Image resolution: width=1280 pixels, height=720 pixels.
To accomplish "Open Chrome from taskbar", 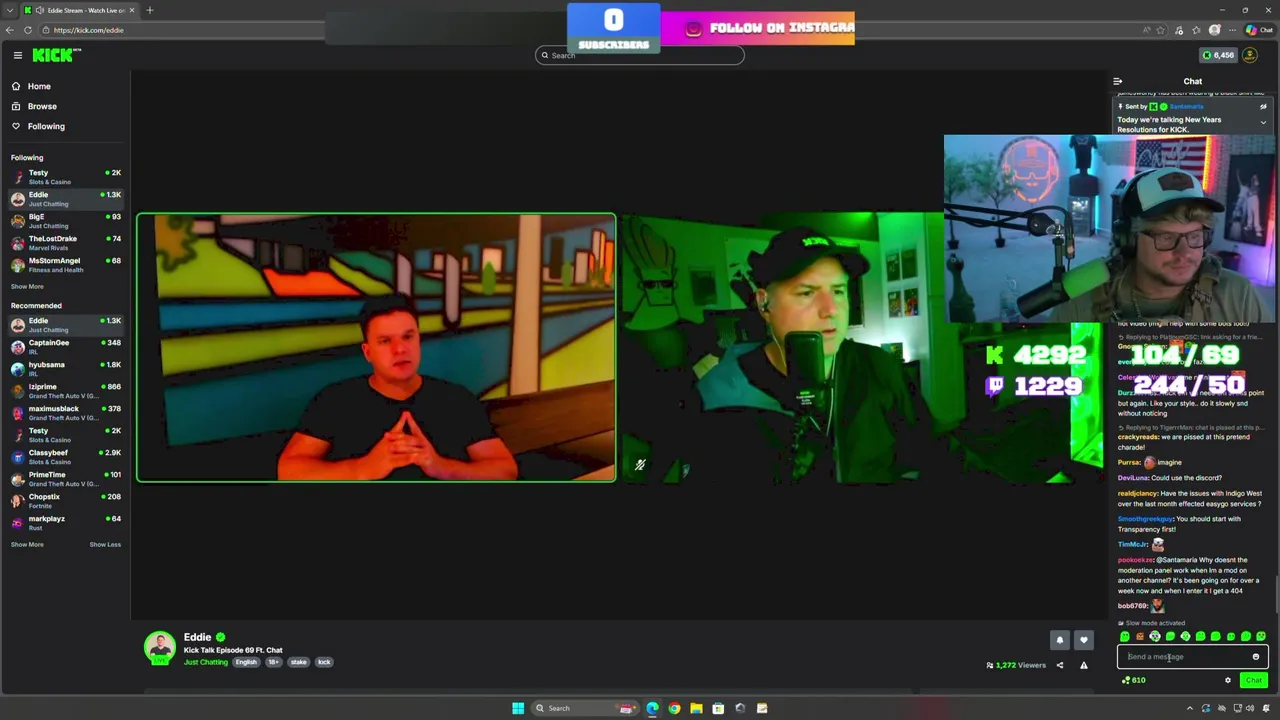I will click(x=674, y=708).
